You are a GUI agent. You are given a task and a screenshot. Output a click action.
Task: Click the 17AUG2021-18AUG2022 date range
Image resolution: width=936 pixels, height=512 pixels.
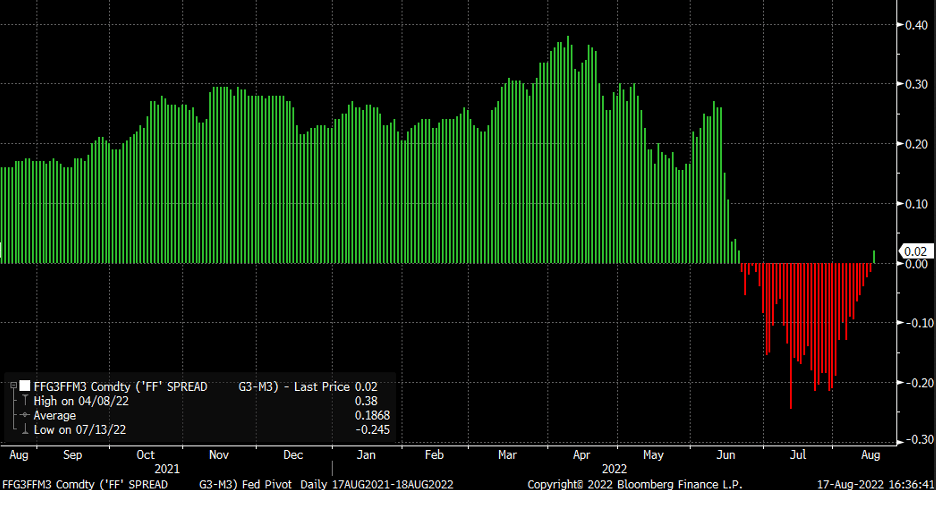pyautogui.click(x=392, y=485)
